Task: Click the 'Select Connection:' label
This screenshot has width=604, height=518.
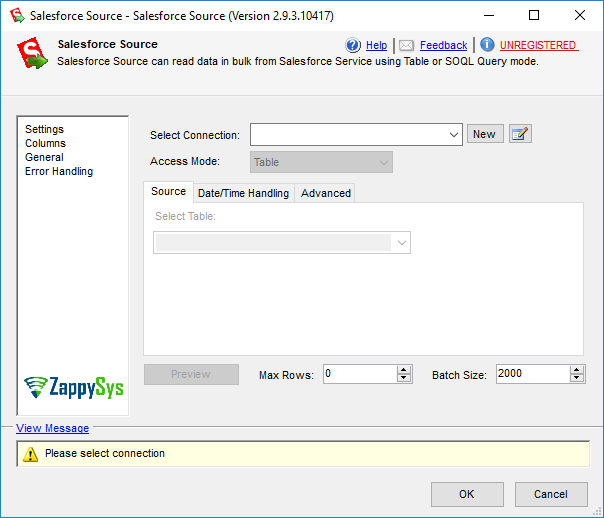Action: click(195, 135)
